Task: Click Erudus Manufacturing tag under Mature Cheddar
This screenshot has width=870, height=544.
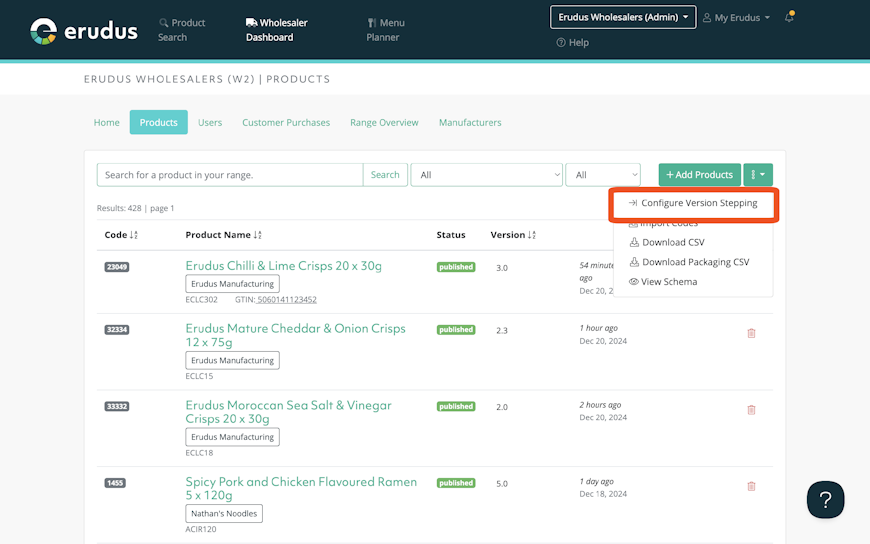Action: [232, 360]
